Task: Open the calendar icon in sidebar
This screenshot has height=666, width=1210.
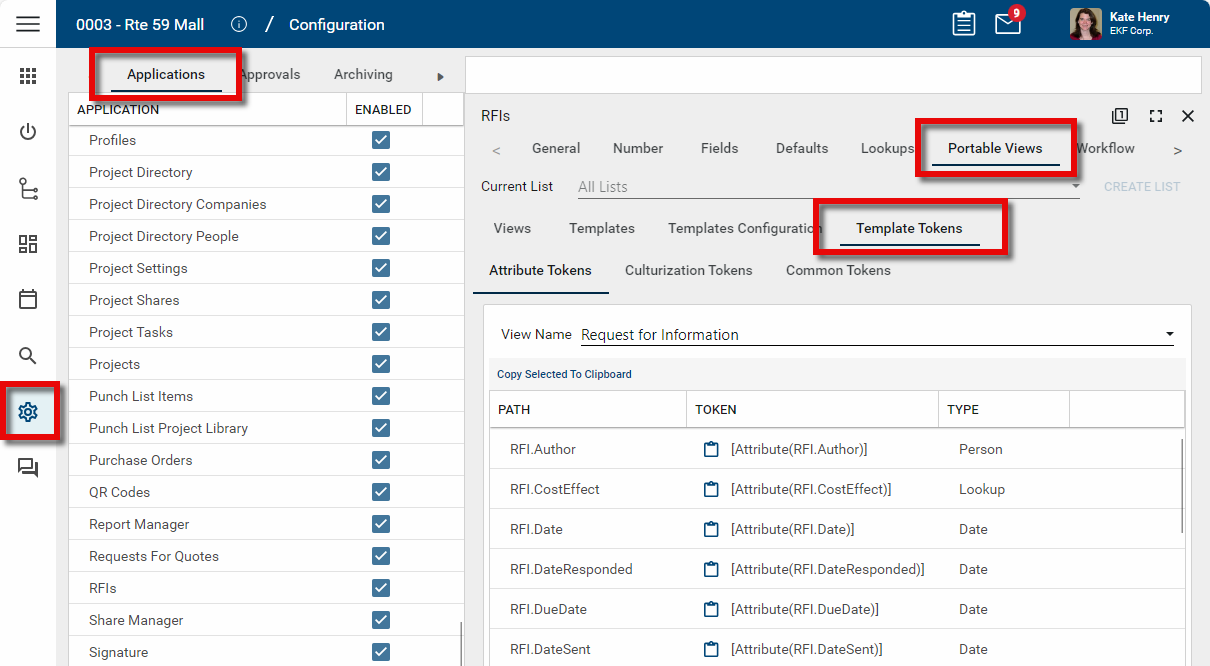Action: pyautogui.click(x=28, y=299)
